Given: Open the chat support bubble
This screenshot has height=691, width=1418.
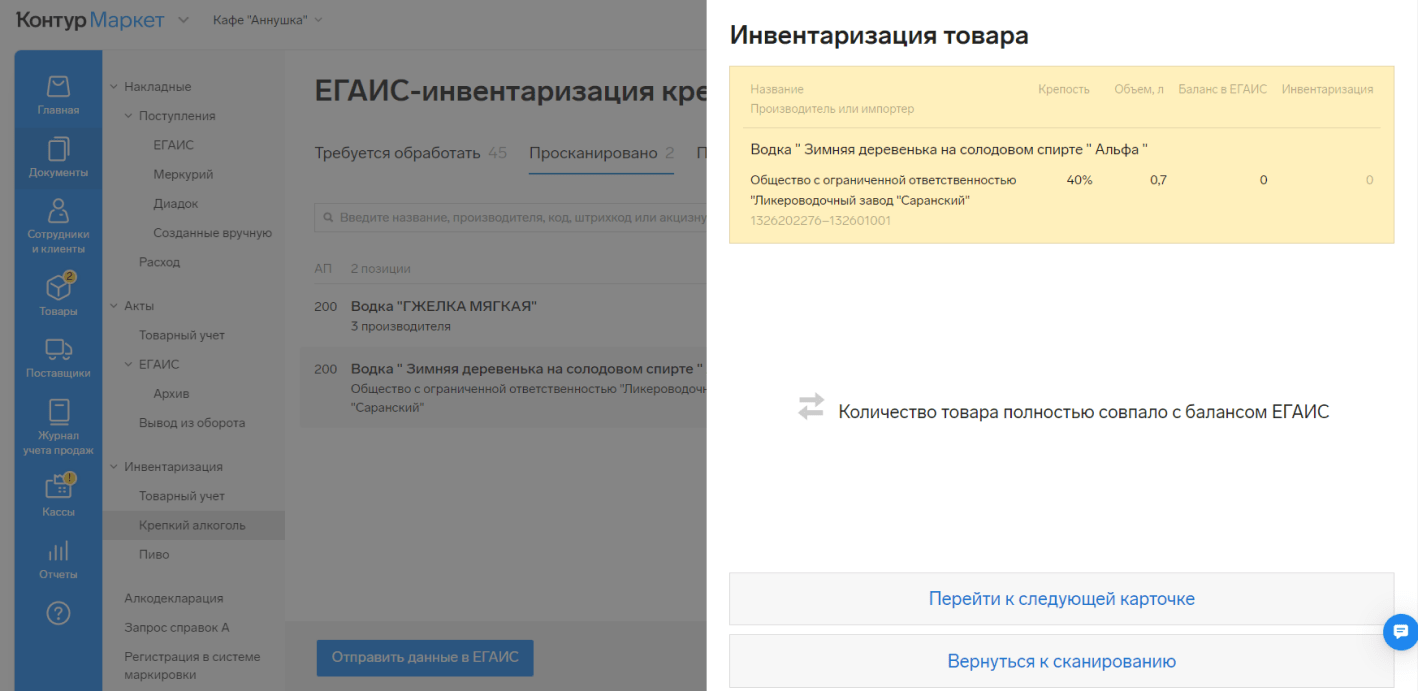Looking at the screenshot, I should pyautogui.click(x=1400, y=631).
